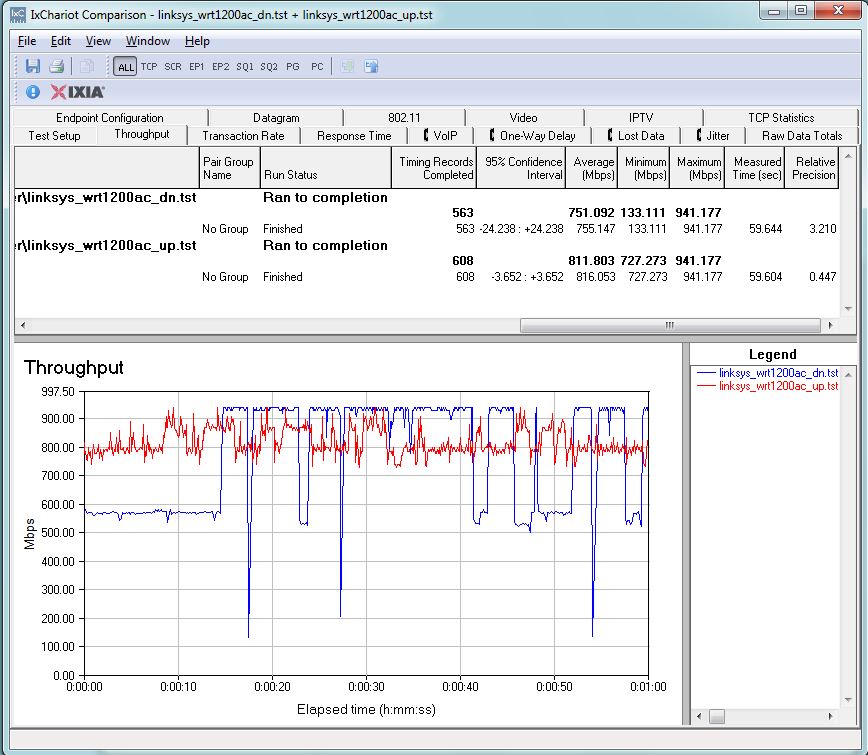Click the Copy toolbar icon
Image resolution: width=868 pixels, height=755 pixels.
point(87,66)
